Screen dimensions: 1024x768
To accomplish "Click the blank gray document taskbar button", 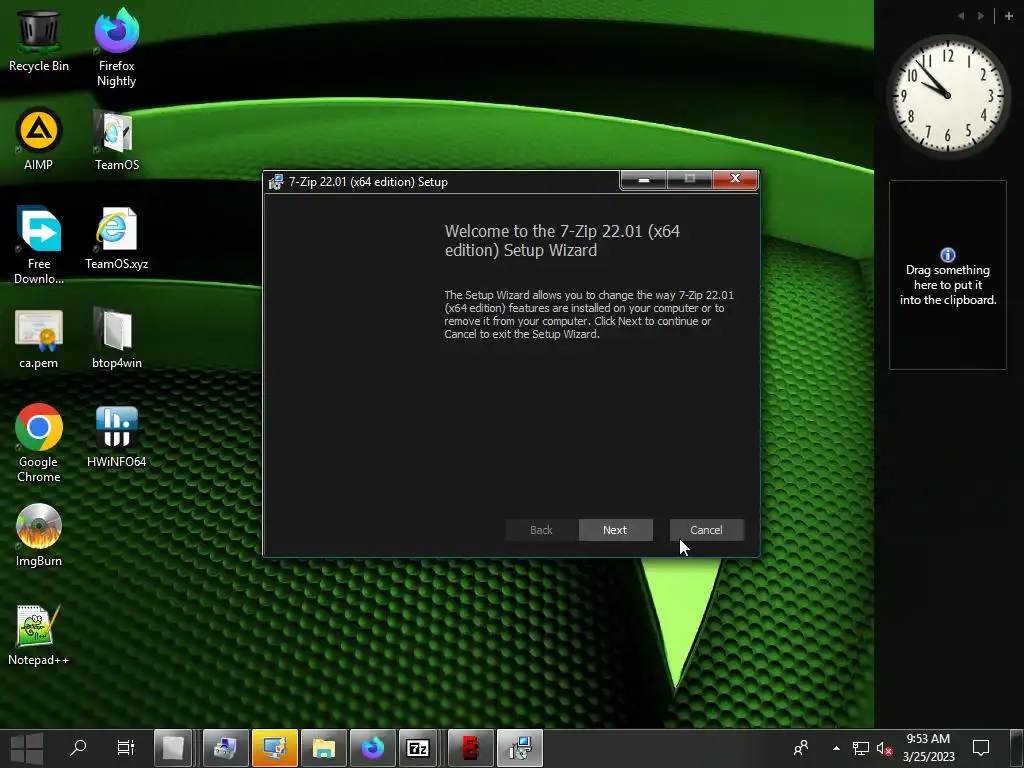I will (172, 748).
